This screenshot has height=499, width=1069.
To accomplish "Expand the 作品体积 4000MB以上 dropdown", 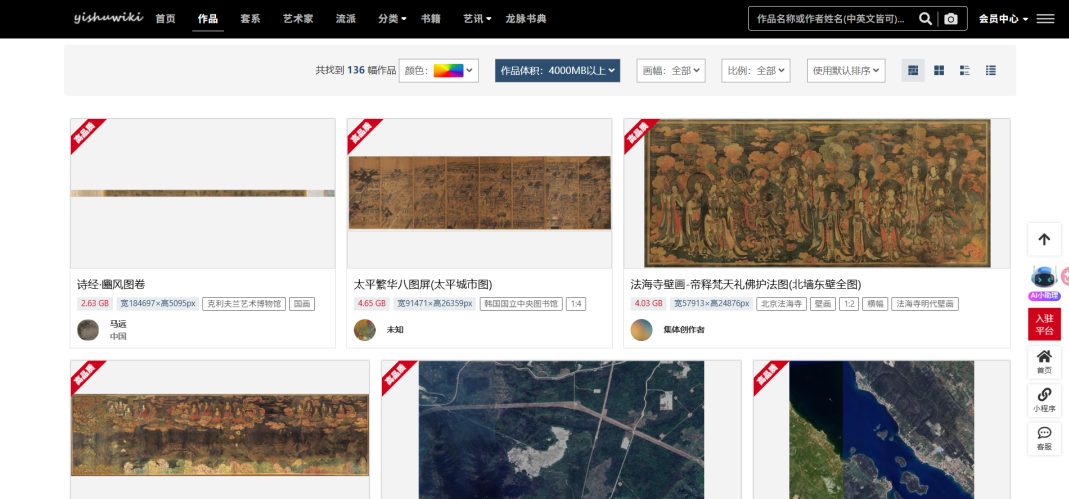I will click(x=557, y=70).
